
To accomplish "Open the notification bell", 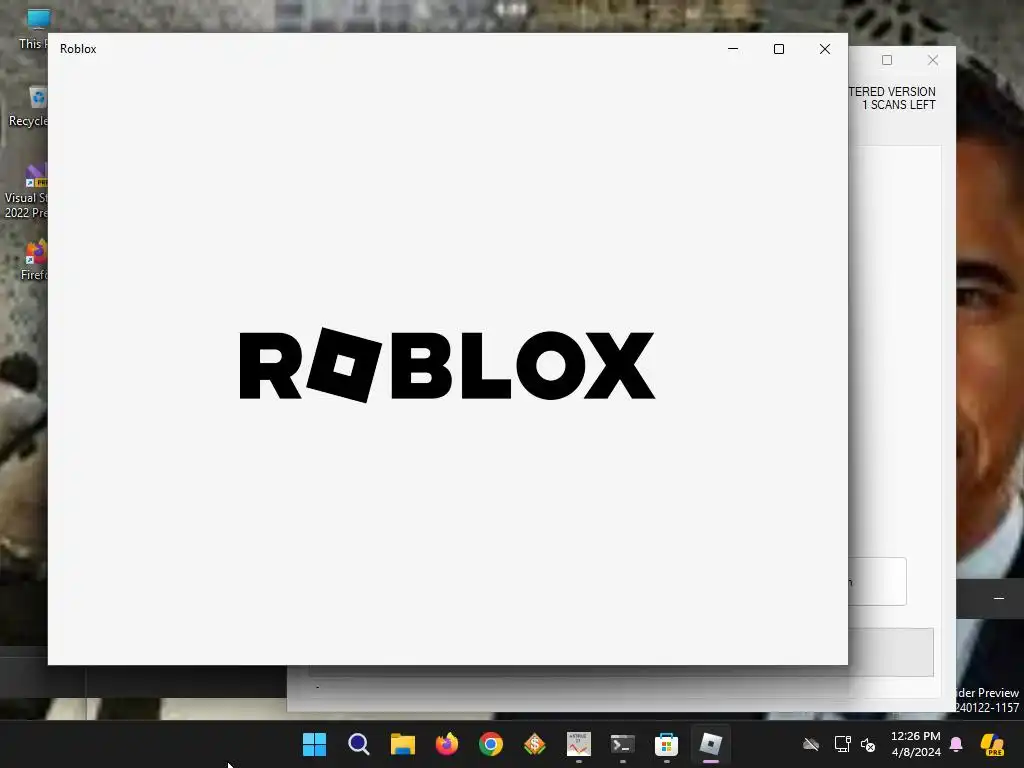I will click(x=956, y=744).
